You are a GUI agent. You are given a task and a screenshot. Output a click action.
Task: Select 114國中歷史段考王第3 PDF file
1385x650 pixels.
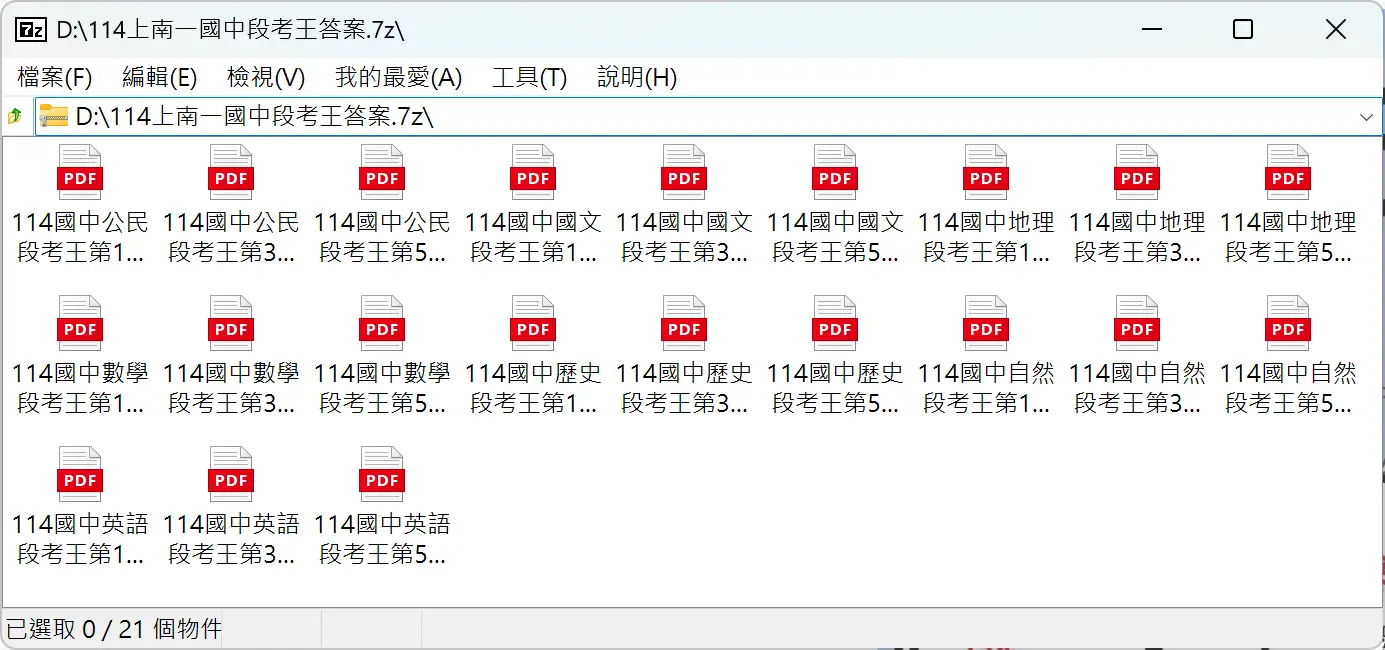click(x=684, y=325)
